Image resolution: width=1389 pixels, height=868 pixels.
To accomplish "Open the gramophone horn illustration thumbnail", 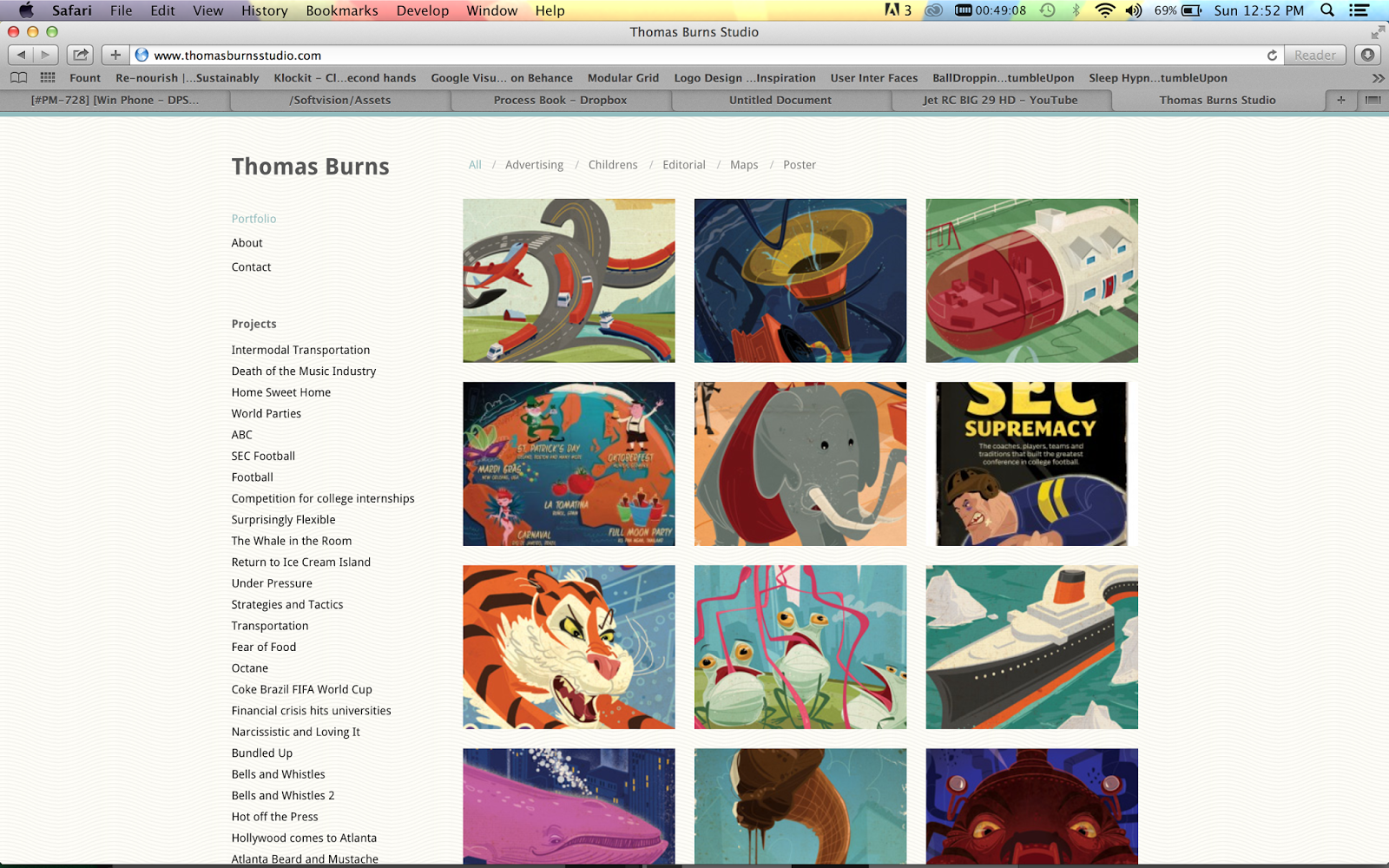I will [800, 280].
